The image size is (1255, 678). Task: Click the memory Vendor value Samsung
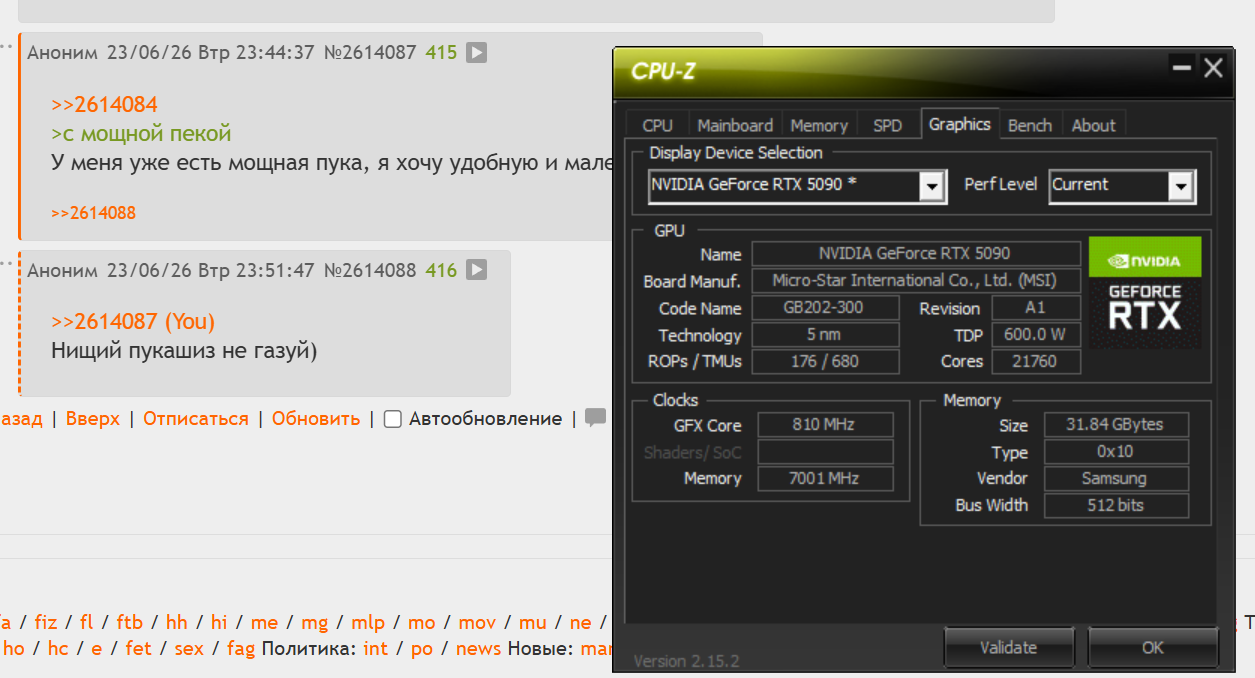1116,479
